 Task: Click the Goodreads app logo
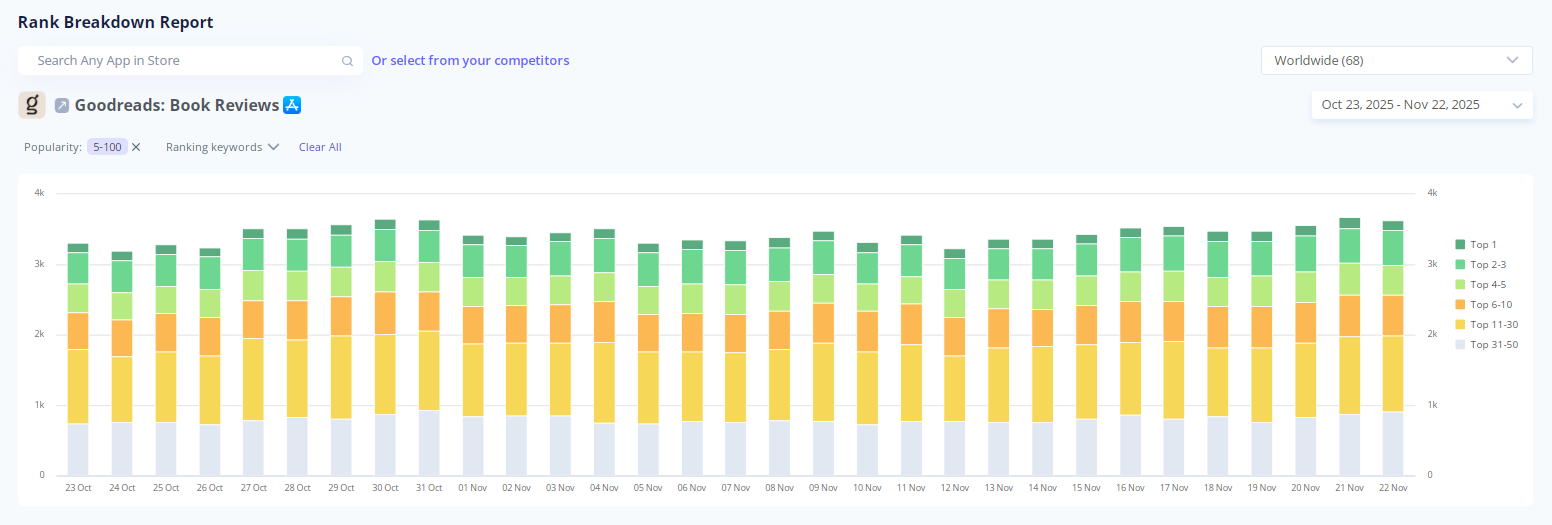32,105
